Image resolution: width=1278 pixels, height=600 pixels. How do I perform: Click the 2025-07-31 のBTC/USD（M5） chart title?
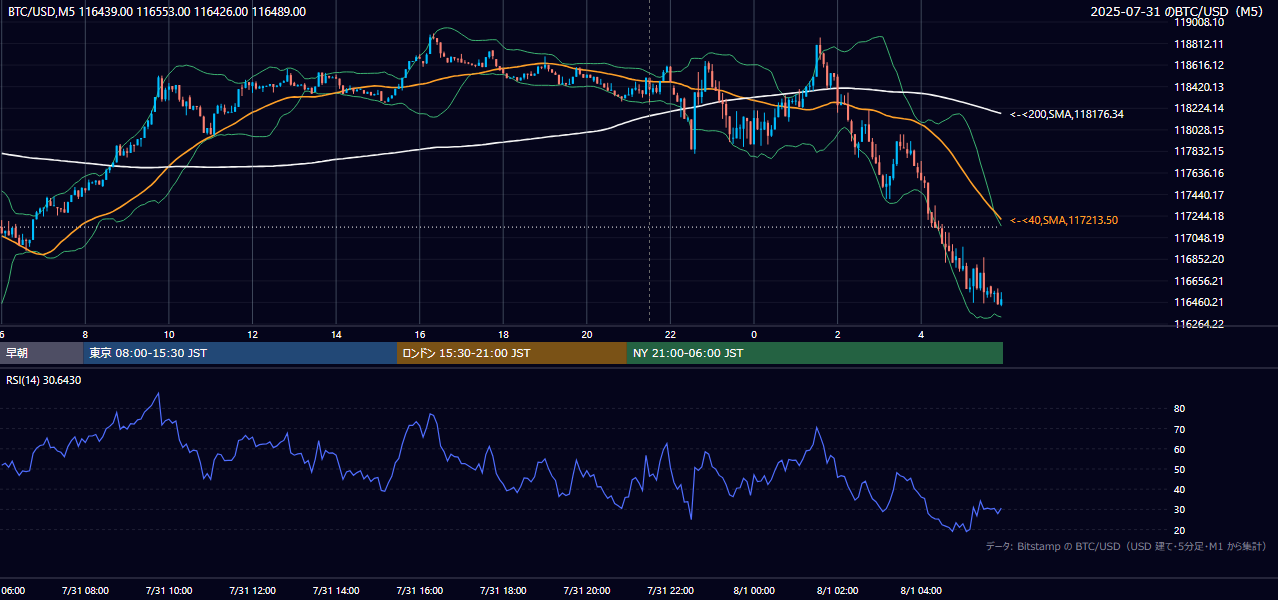[1178, 12]
